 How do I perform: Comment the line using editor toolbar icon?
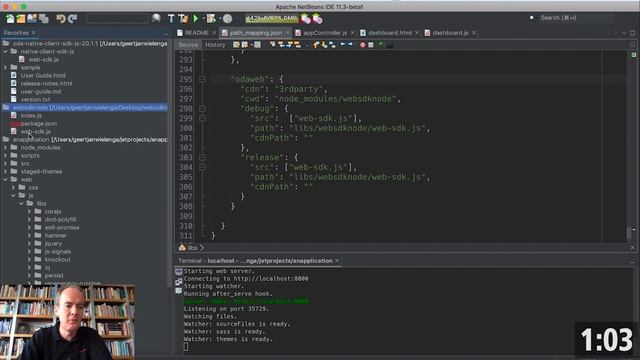coord(380,44)
